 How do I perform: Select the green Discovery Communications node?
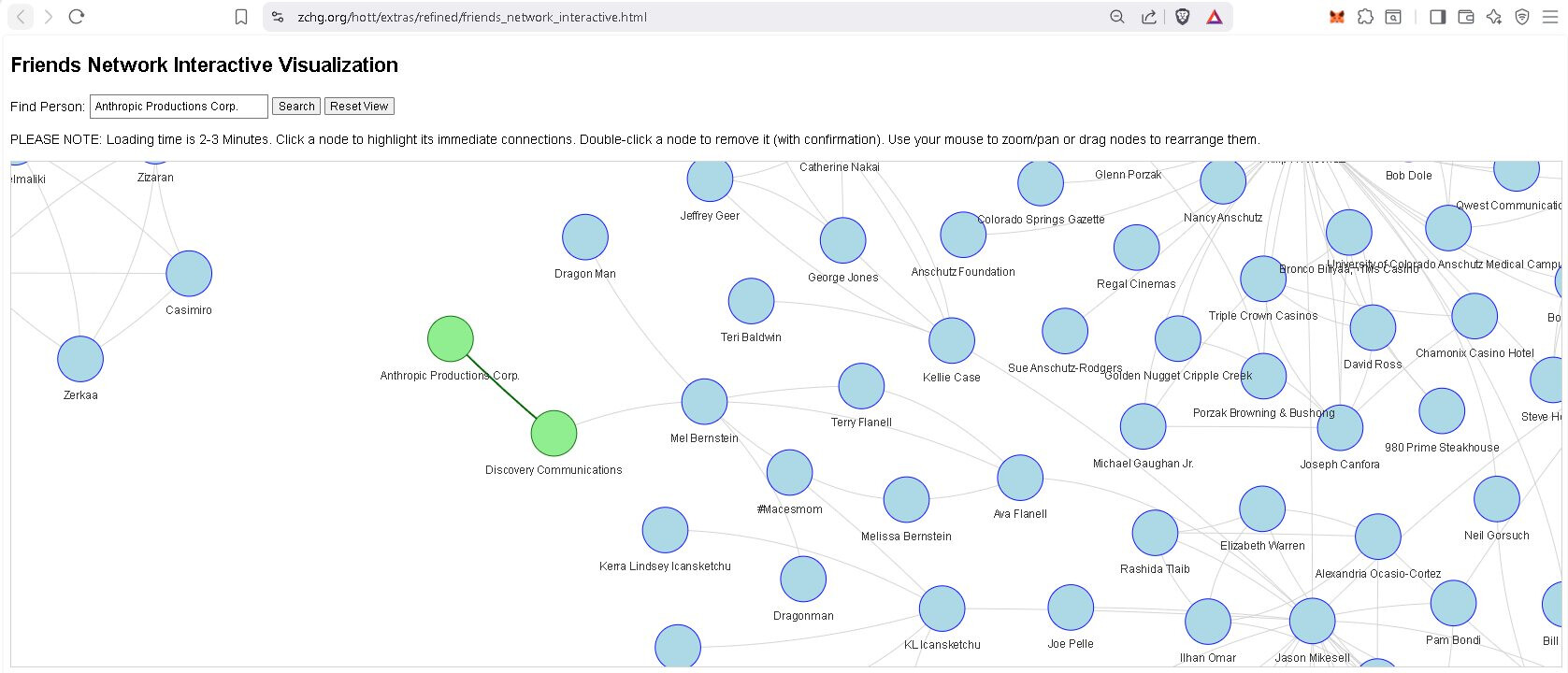(554, 434)
